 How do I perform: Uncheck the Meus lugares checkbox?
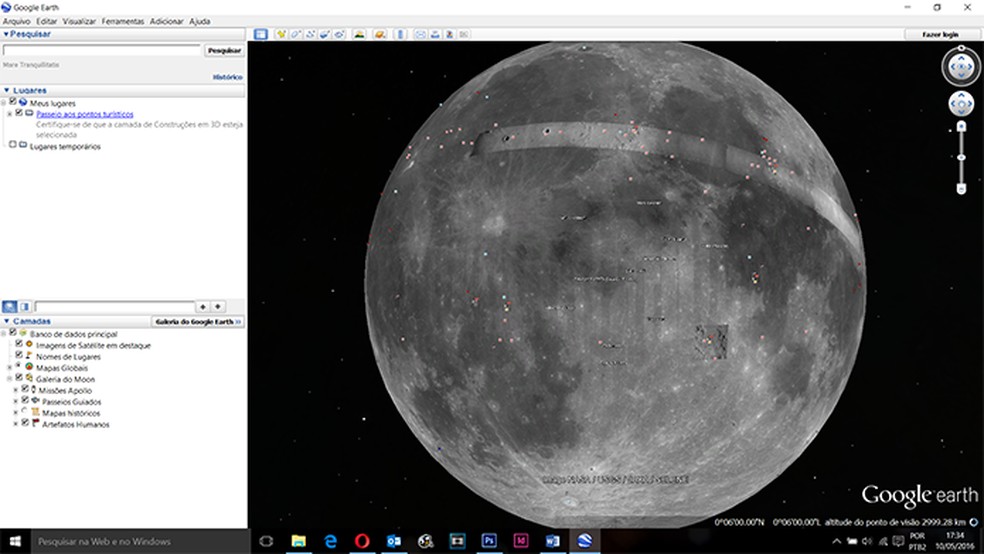13,102
